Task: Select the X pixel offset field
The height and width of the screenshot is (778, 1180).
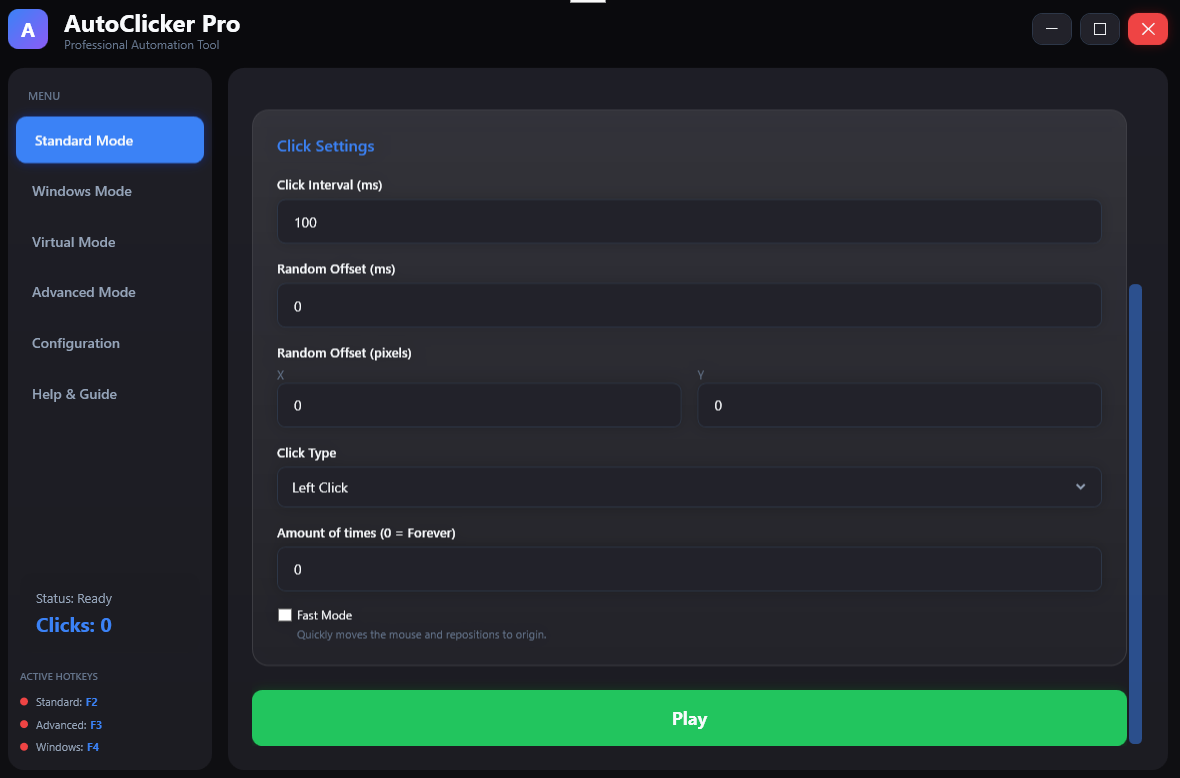Action: point(478,405)
